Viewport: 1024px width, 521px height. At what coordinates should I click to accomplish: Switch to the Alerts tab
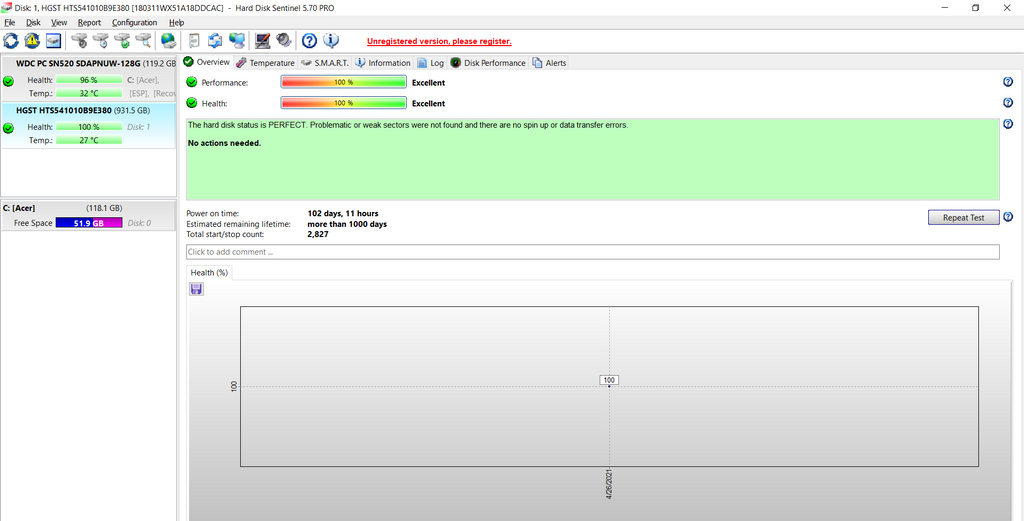click(549, 63)
